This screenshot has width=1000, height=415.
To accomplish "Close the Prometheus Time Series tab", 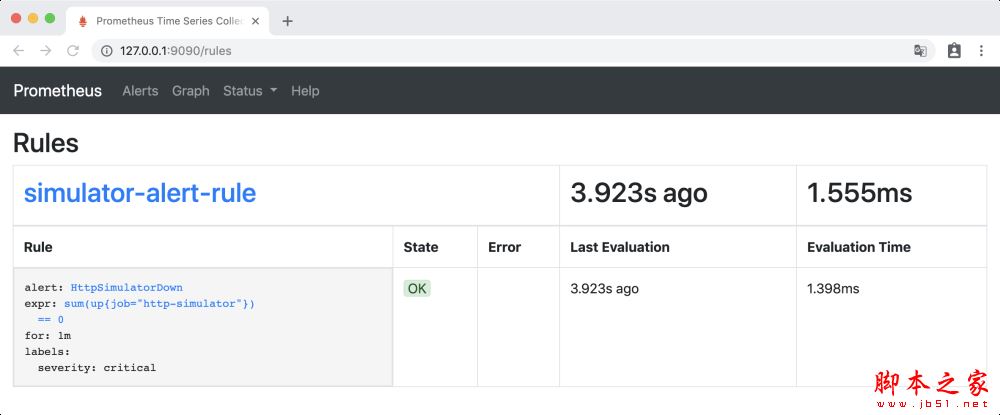I will click(254, 21).
